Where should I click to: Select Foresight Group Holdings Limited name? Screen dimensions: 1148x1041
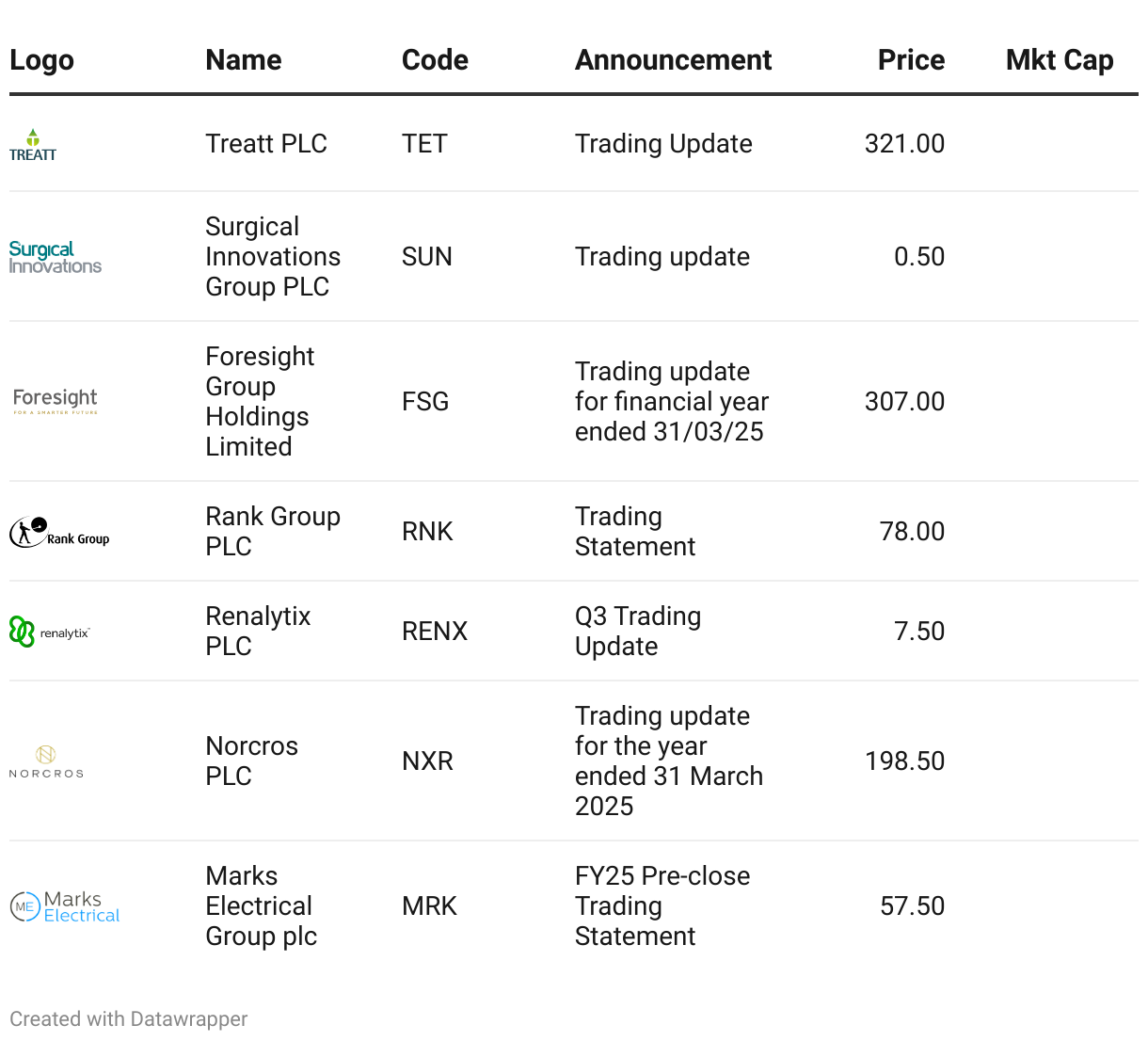(x=260, y=402)
